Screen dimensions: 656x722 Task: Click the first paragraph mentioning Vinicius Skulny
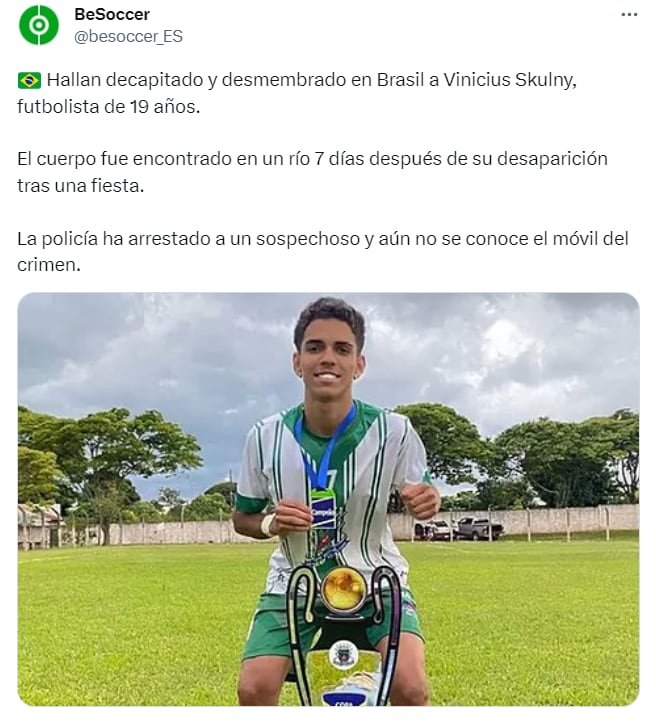297,93
